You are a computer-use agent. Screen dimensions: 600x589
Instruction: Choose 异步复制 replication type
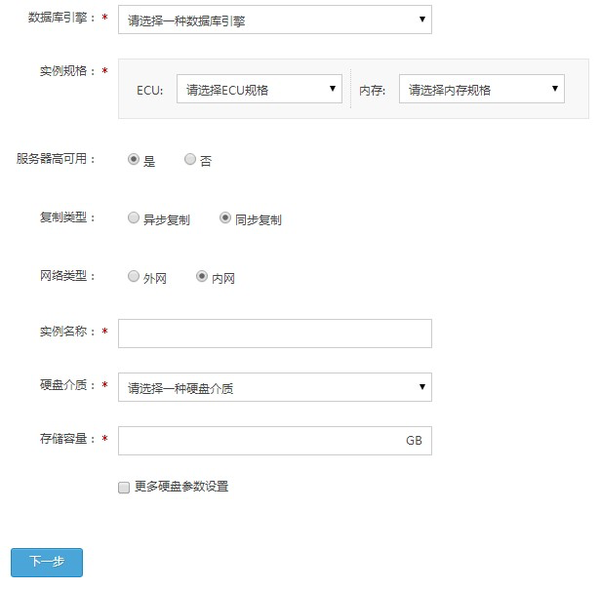134,218
